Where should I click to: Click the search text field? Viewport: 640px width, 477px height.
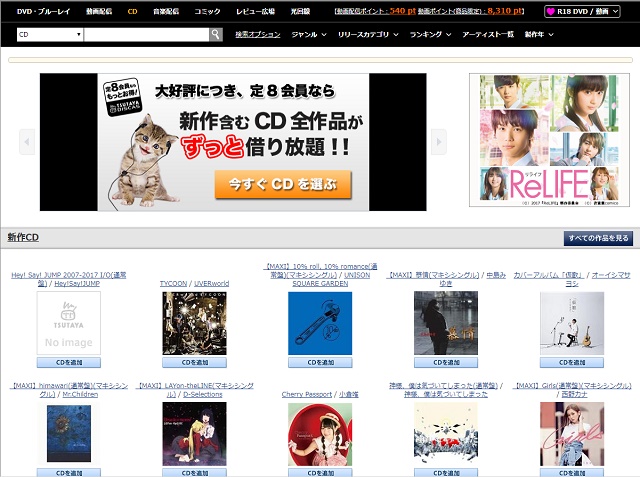[147, 35]
